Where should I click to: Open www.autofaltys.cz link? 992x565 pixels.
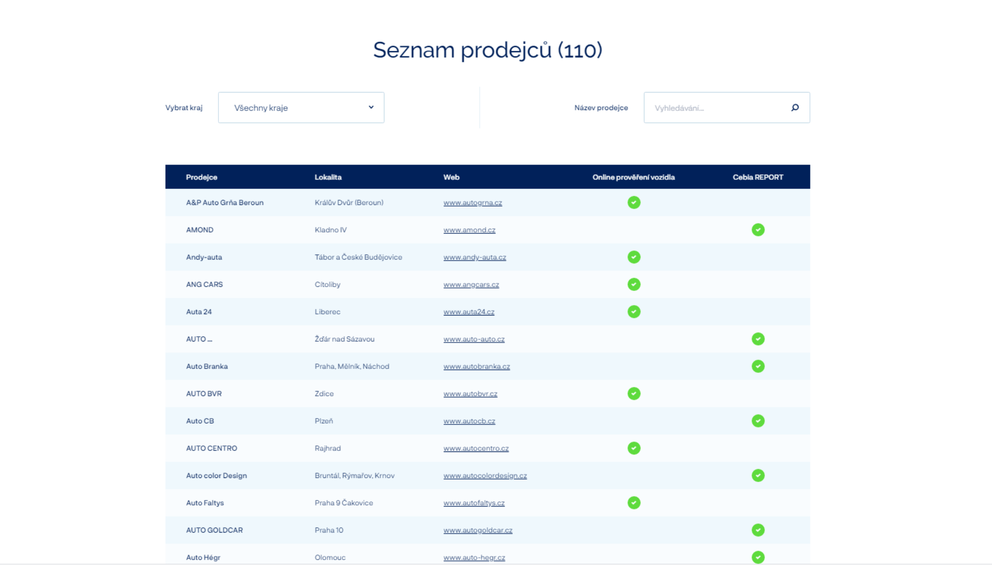[474, 502]
